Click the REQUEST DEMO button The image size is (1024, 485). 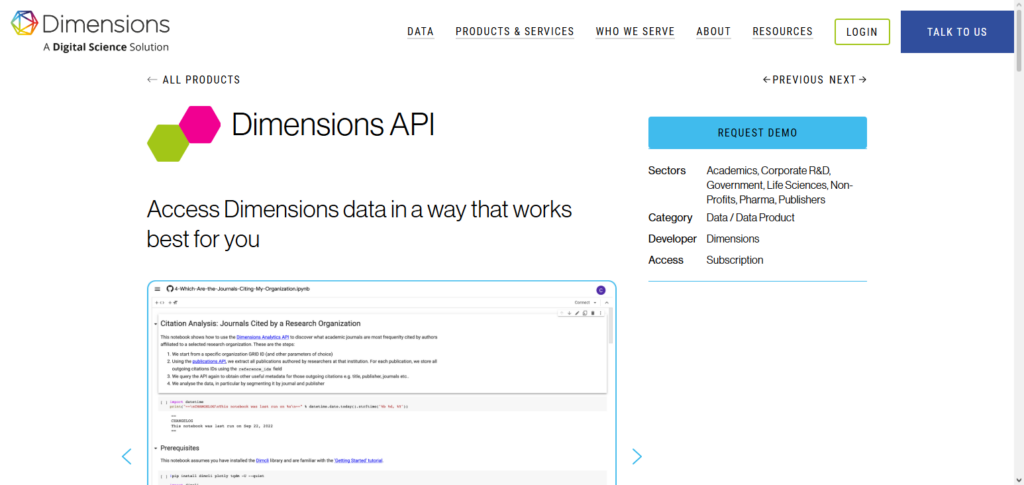coord(758,133)
